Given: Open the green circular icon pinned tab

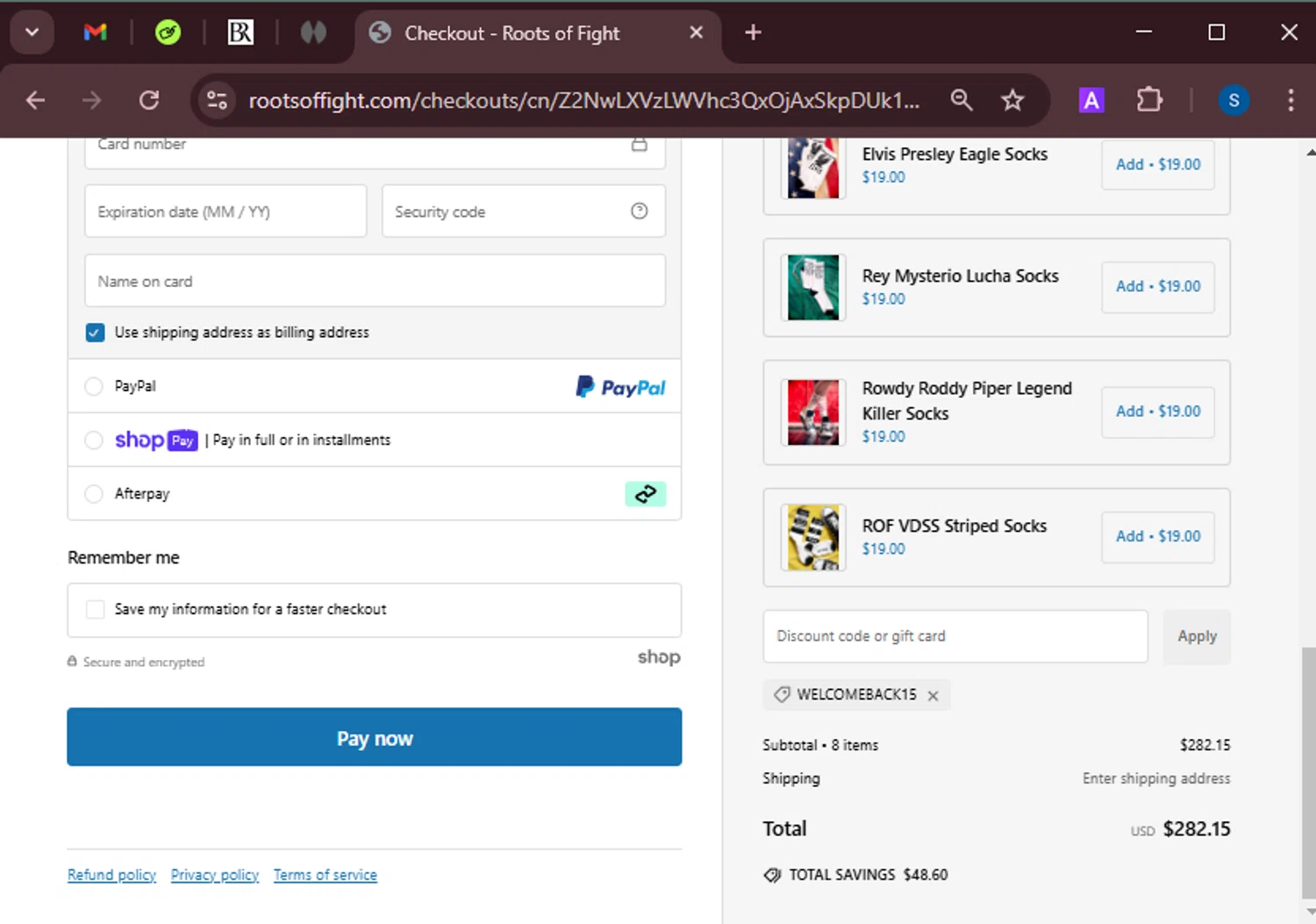Looking at the screenshot, I should (x=168, y=32).
